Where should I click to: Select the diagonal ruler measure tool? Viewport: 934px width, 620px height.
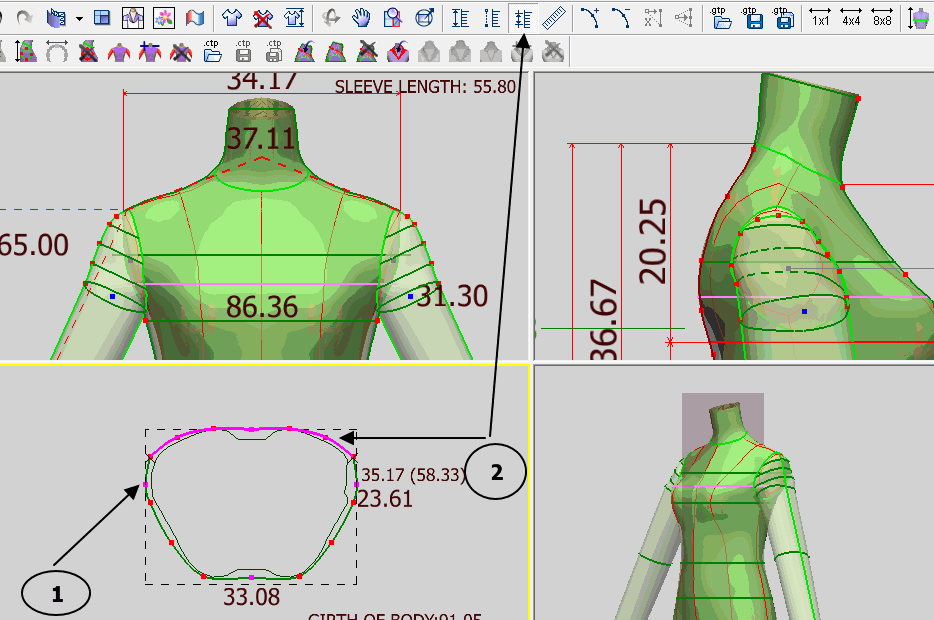point(552,18)
